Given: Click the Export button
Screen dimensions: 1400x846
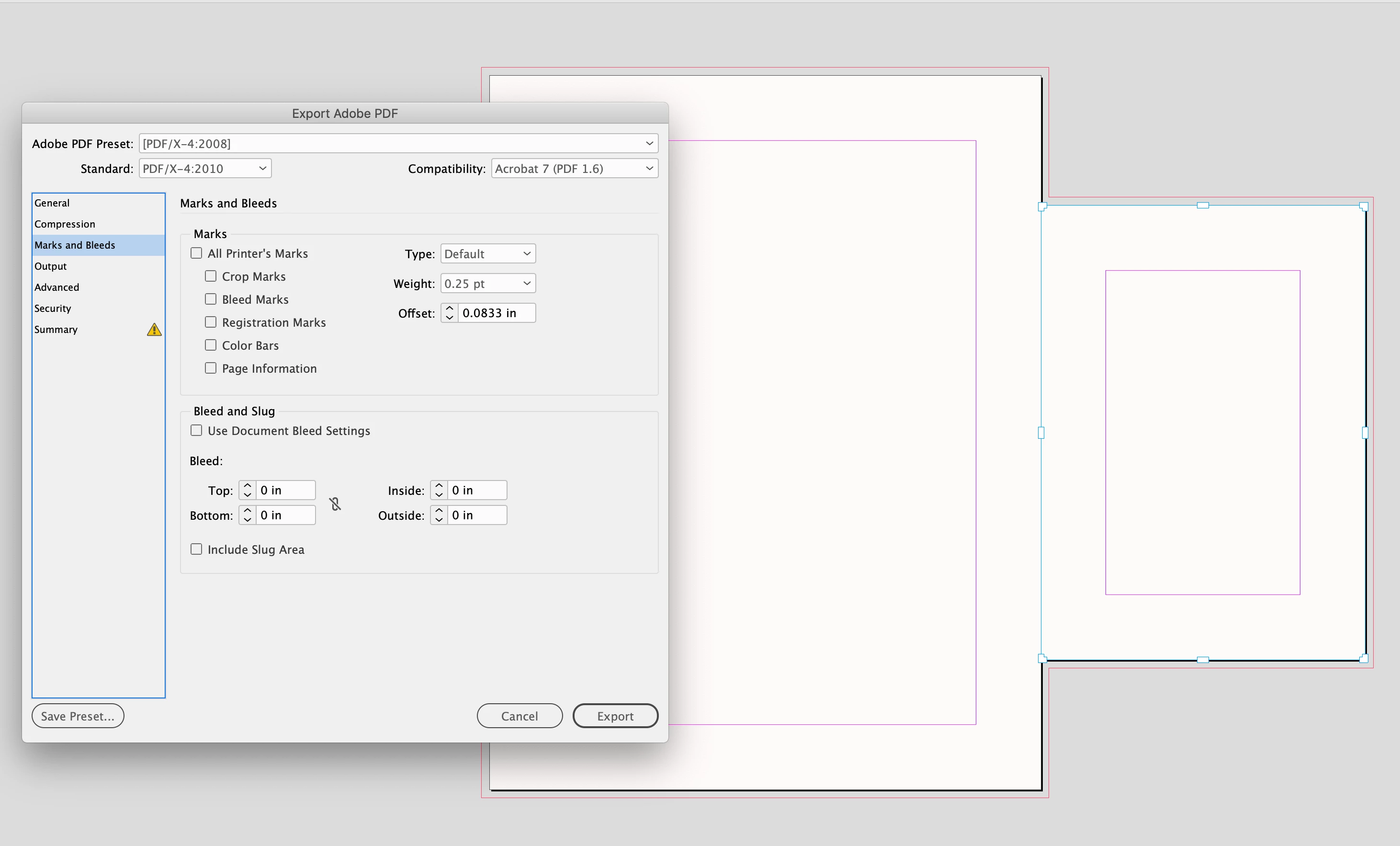Looking at the screenshot, I should coord(615,716).
